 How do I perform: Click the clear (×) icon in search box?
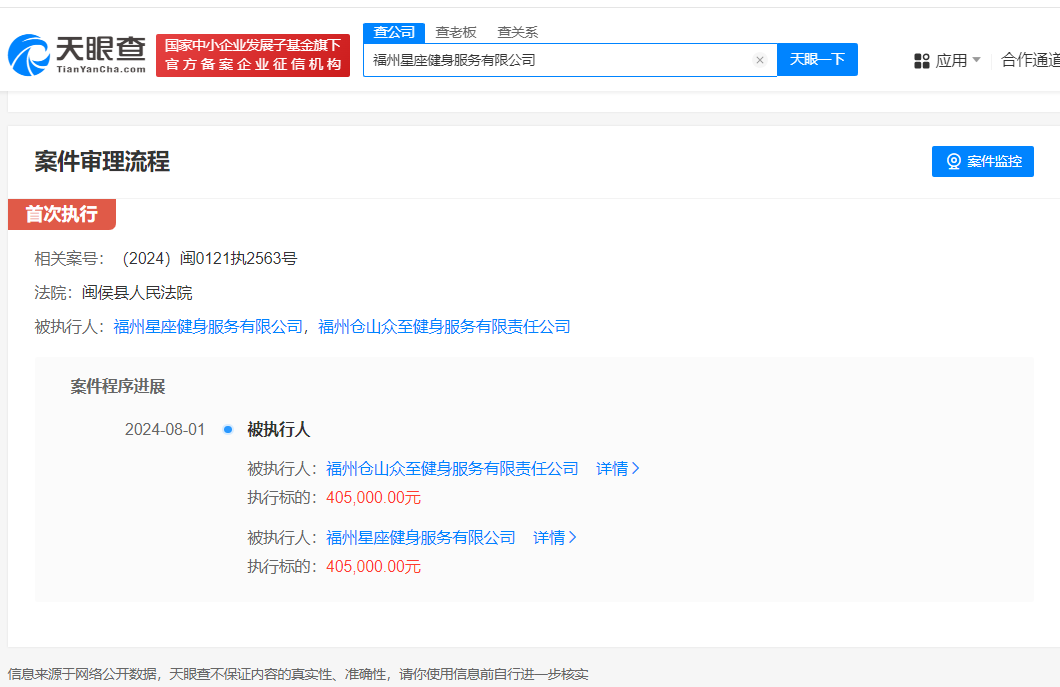[760, 60]
